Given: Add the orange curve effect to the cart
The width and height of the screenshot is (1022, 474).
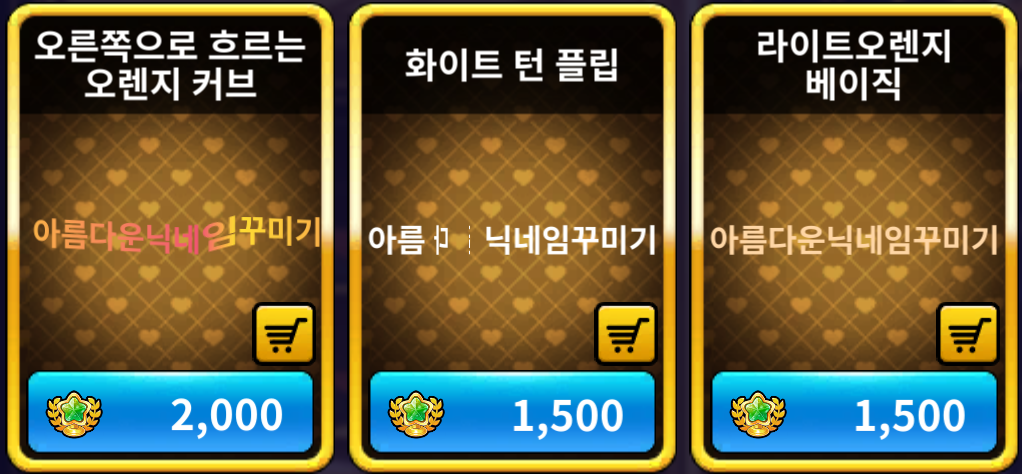Looking at the screenshot, I should point(284,334).
